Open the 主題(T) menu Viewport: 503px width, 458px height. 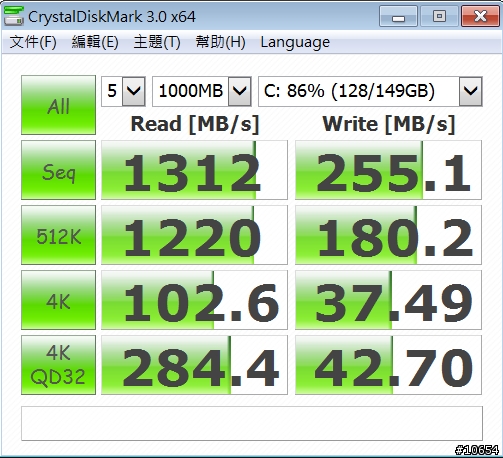point(157,42)
